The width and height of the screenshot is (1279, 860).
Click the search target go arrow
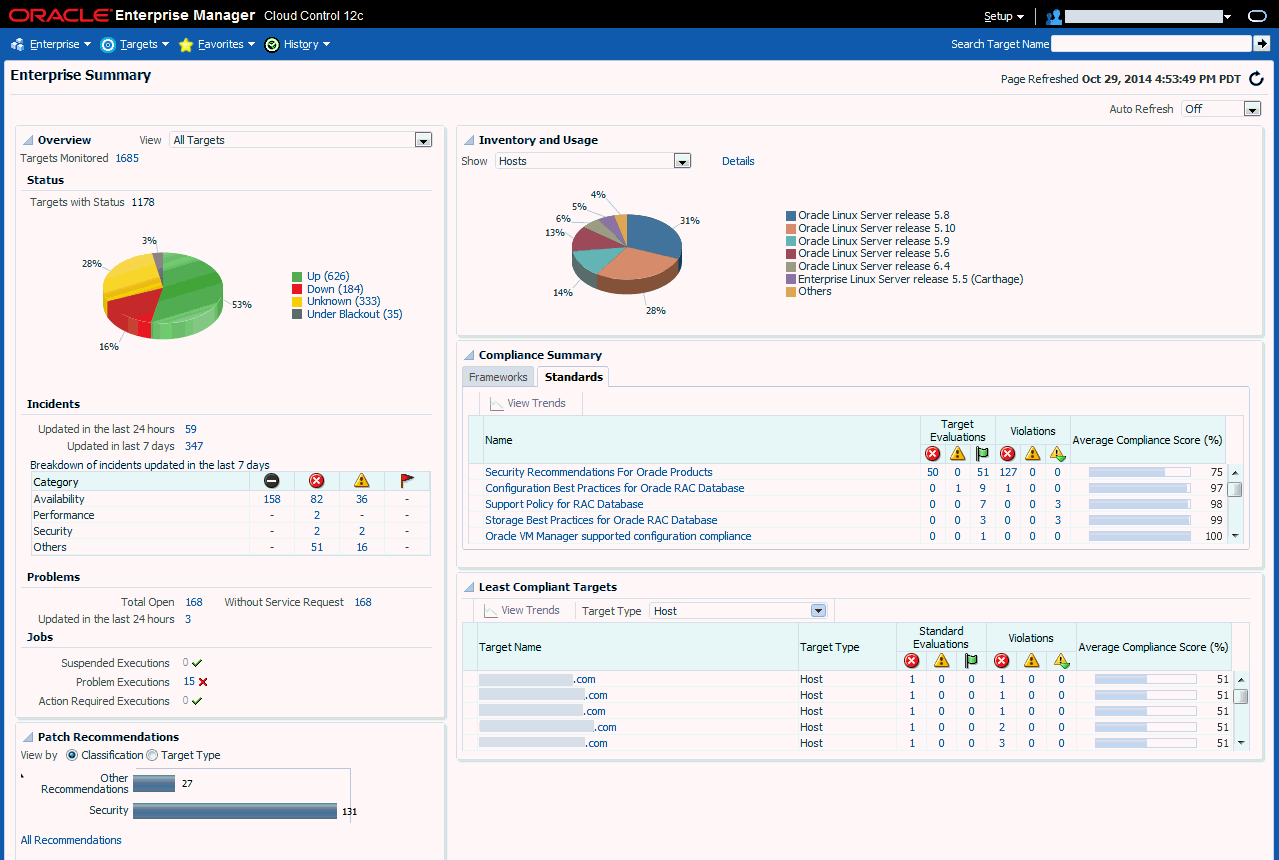1262,43
